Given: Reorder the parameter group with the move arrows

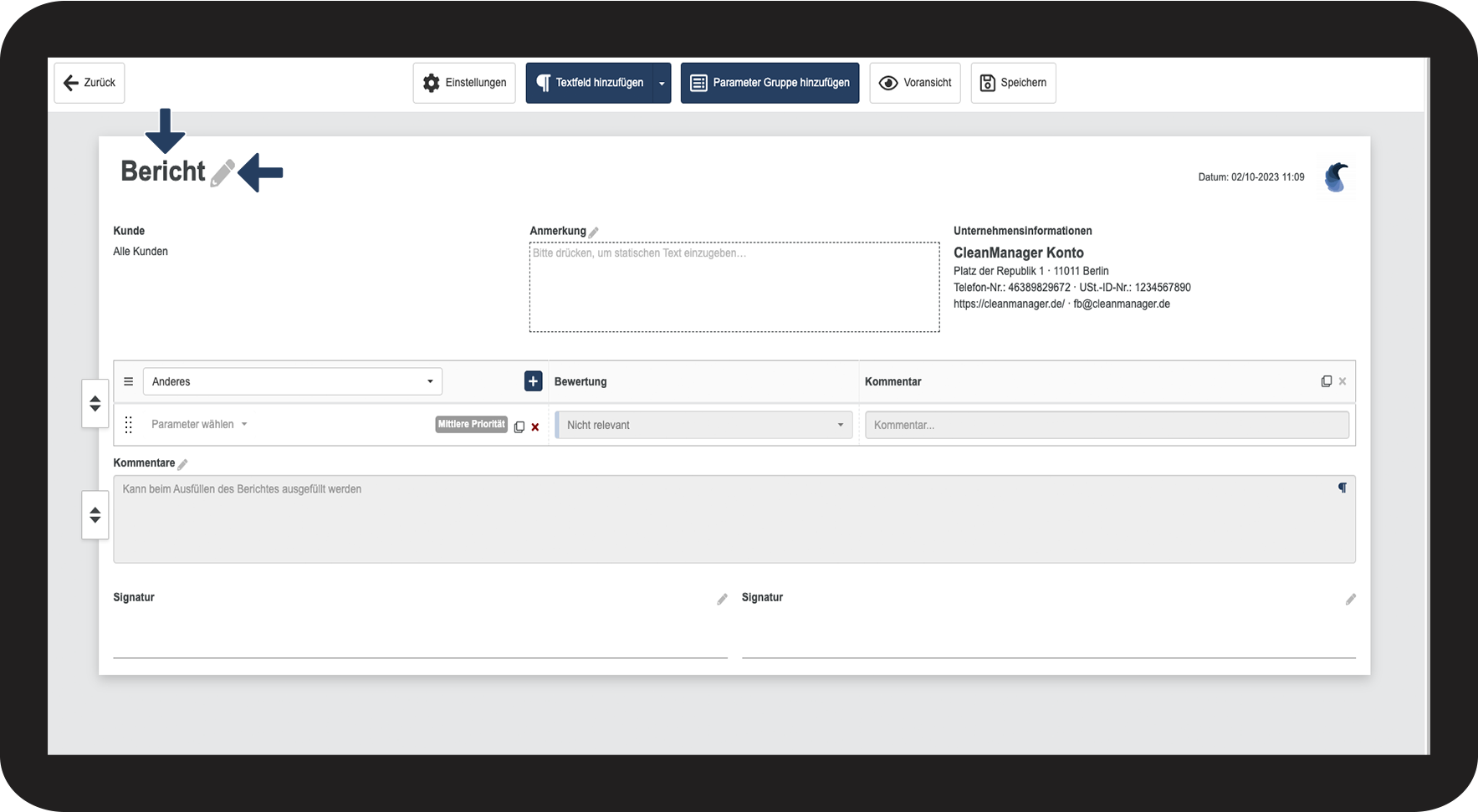Looking at the screenshot, I should (95, 404).
